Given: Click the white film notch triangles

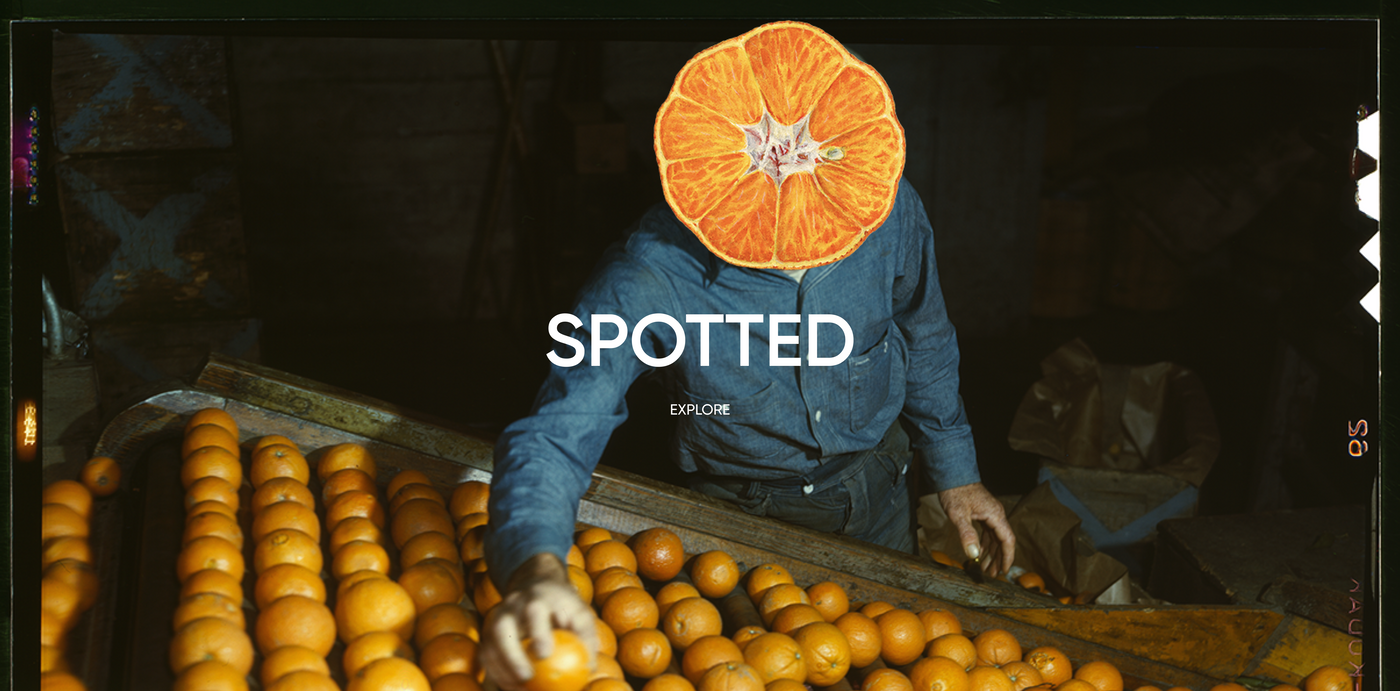Looking at the screenshot, I should pos(1367,214).
